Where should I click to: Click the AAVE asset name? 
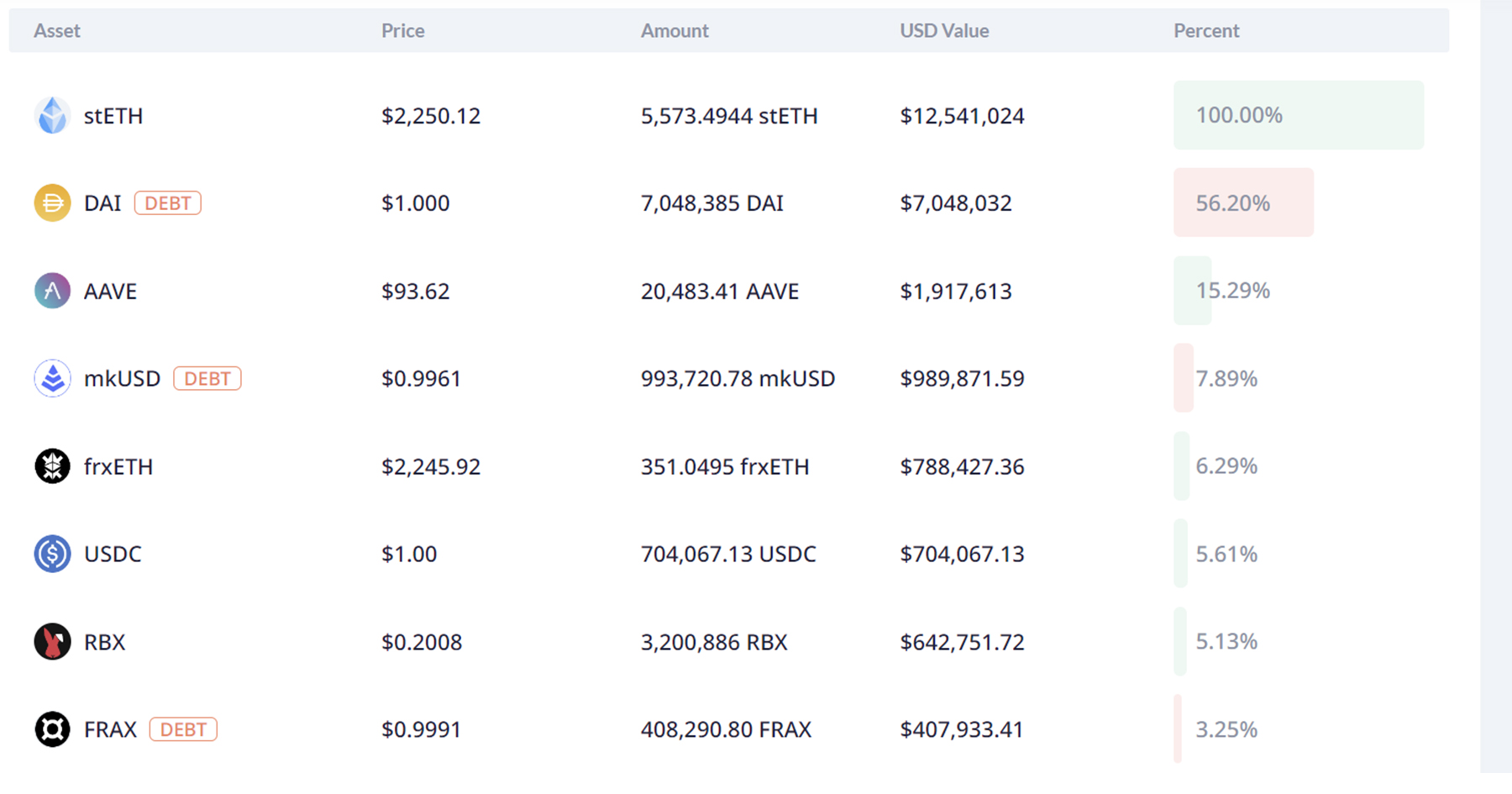click(x=110, y=292)
